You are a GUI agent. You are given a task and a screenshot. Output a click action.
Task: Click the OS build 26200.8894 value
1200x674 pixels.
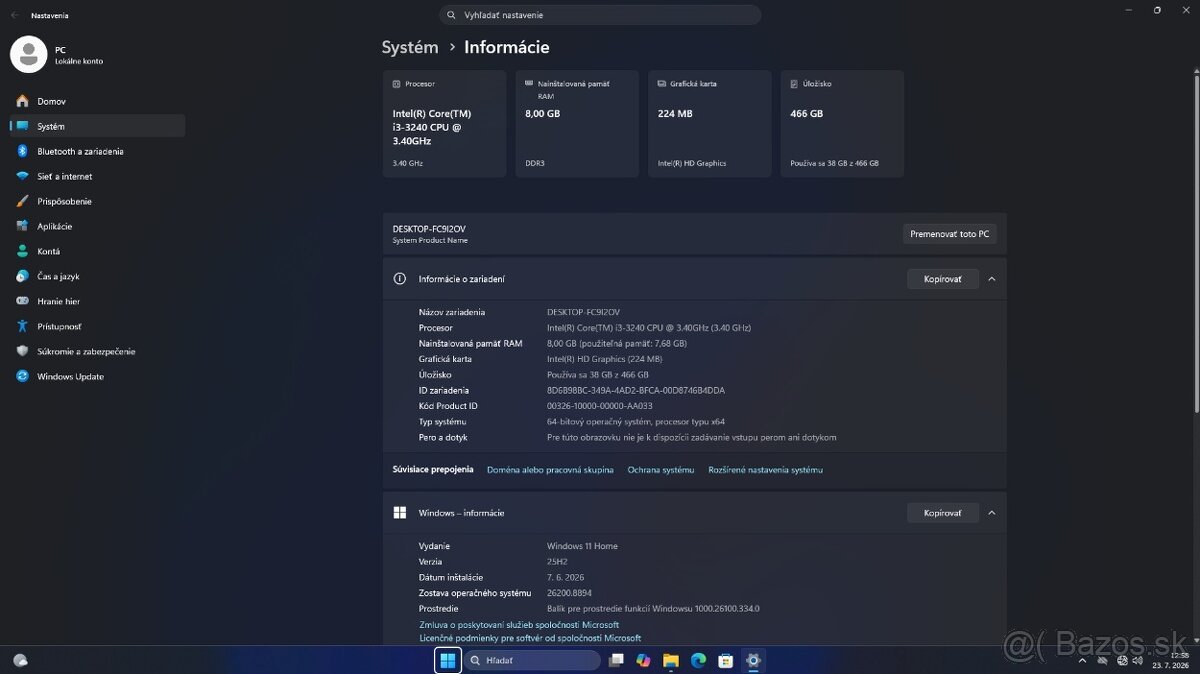click(x=569, y=593)
